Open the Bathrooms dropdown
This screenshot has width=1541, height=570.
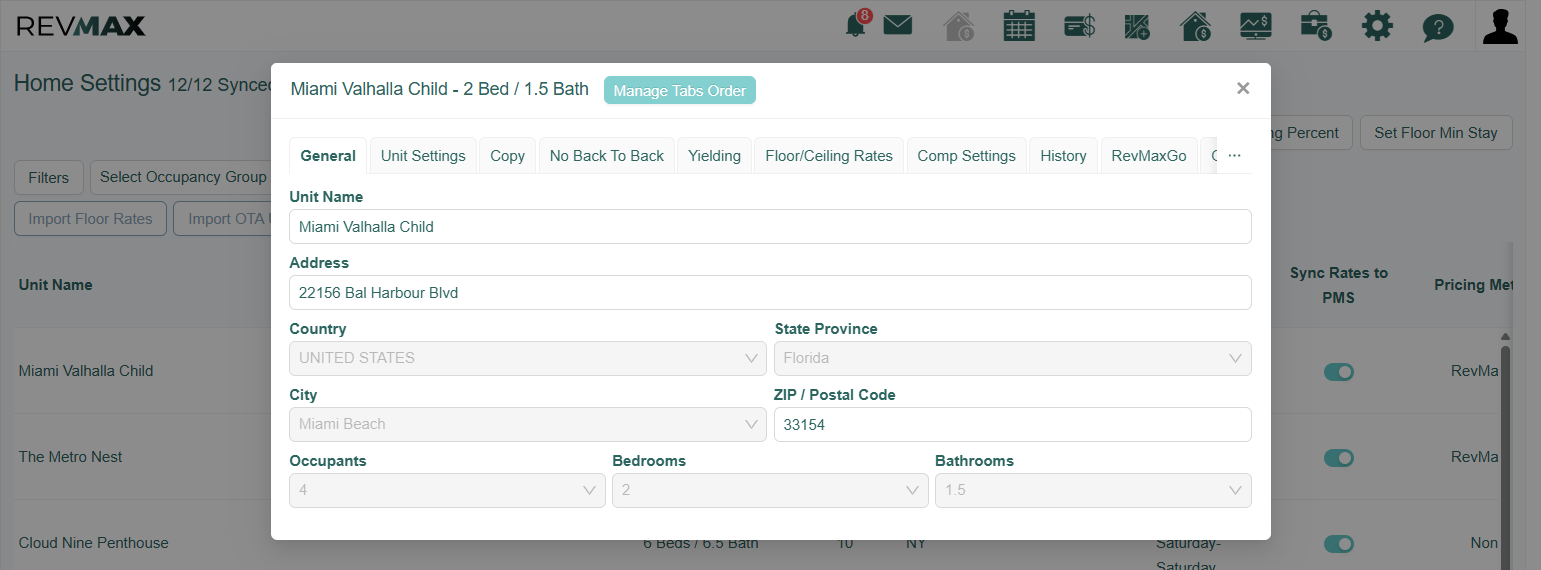(x=1093, y=490)
